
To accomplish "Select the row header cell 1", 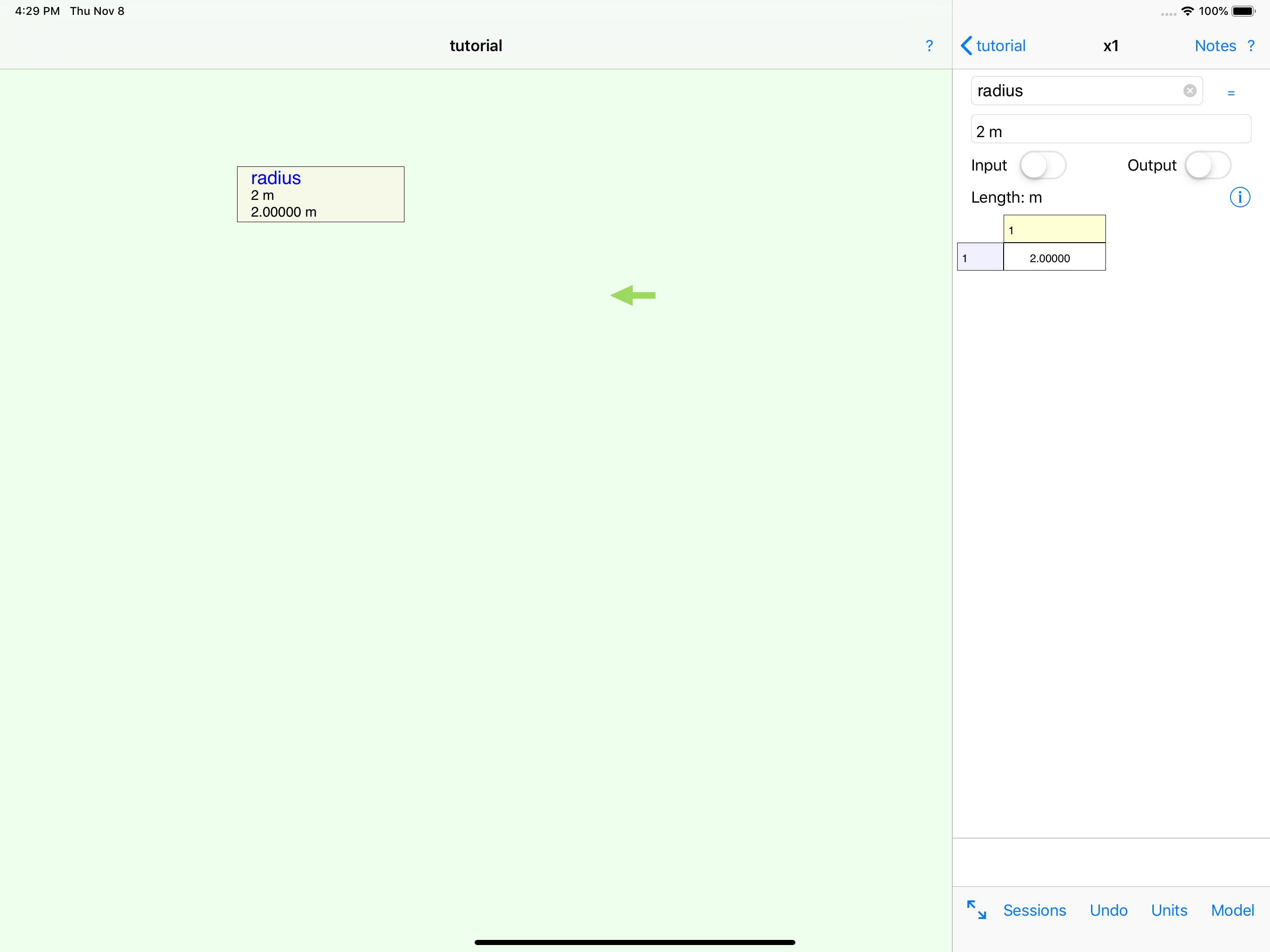I will pyautogui.click(x=980, y=257).
